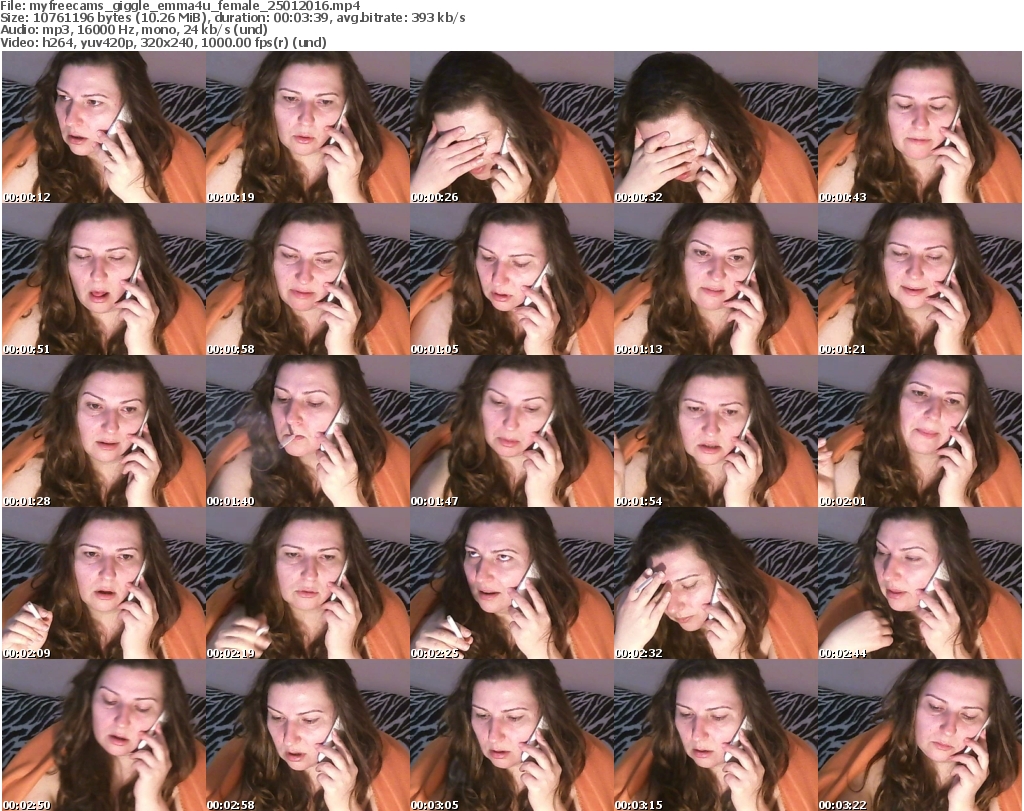Viewport: 1024px width, 811px height.
Task: Select the thumbnail at timestamp 00:00:32
Action: [x=715, y=127]
